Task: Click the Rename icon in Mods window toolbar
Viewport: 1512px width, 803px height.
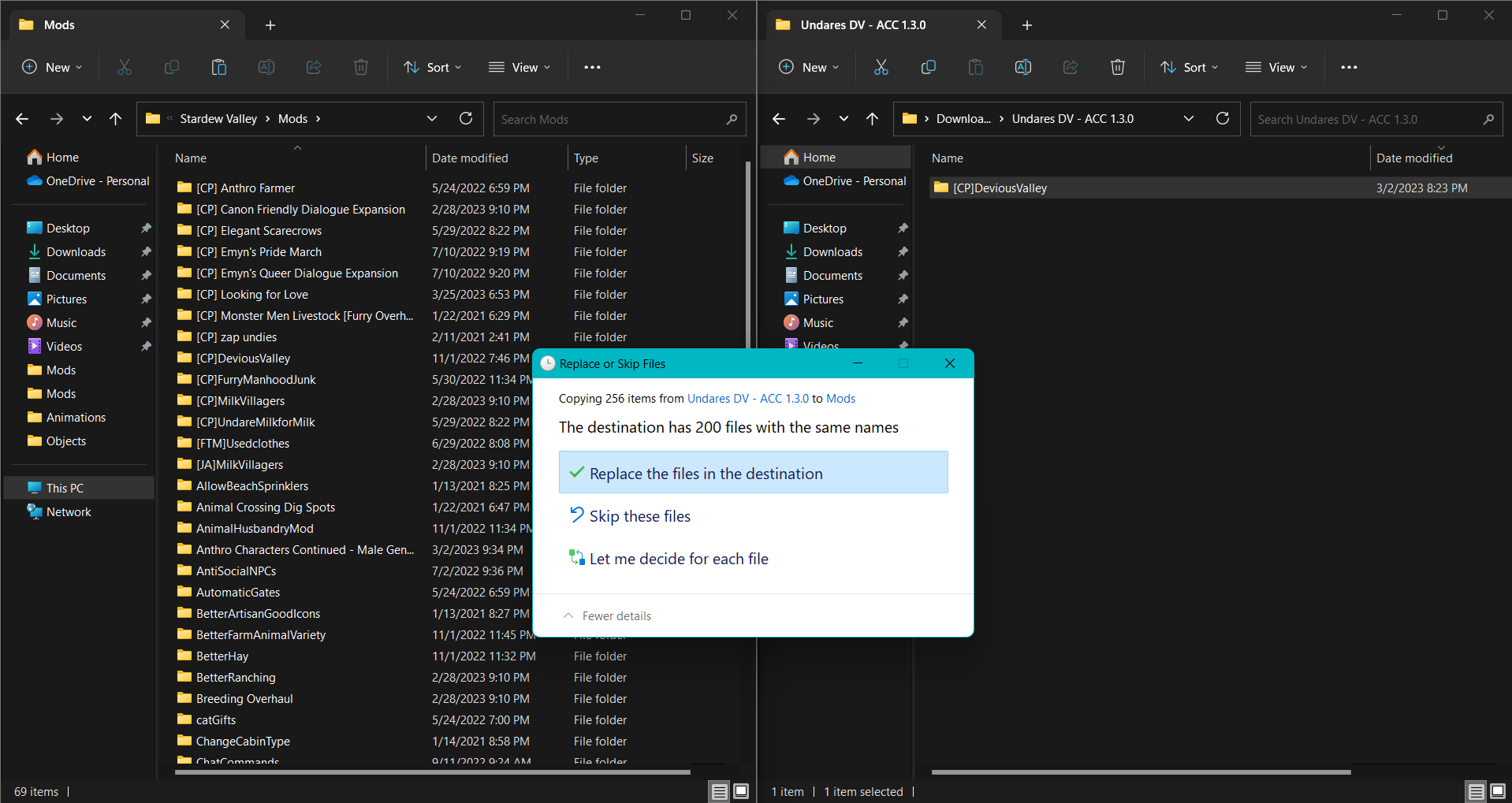Action: tap(266, 68)
